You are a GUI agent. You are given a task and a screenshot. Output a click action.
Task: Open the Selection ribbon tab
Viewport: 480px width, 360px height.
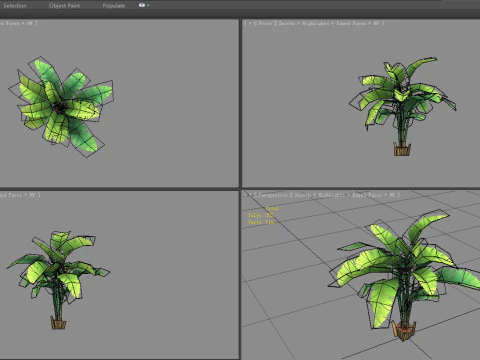click(15, 5)
